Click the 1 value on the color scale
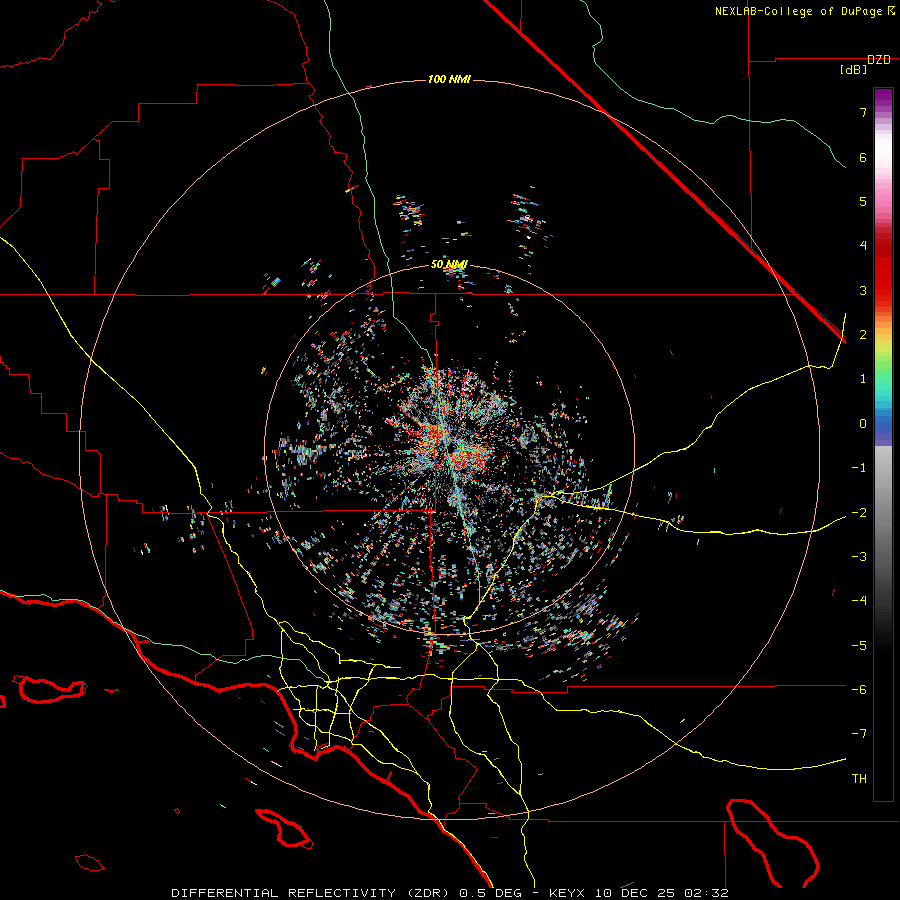The width and height of the screenshot is (900, 900). coord(863,379)
